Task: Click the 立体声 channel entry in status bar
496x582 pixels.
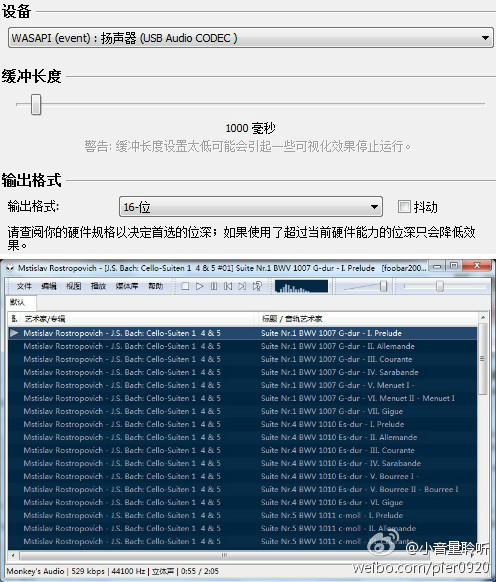Action: pos(163,571)
